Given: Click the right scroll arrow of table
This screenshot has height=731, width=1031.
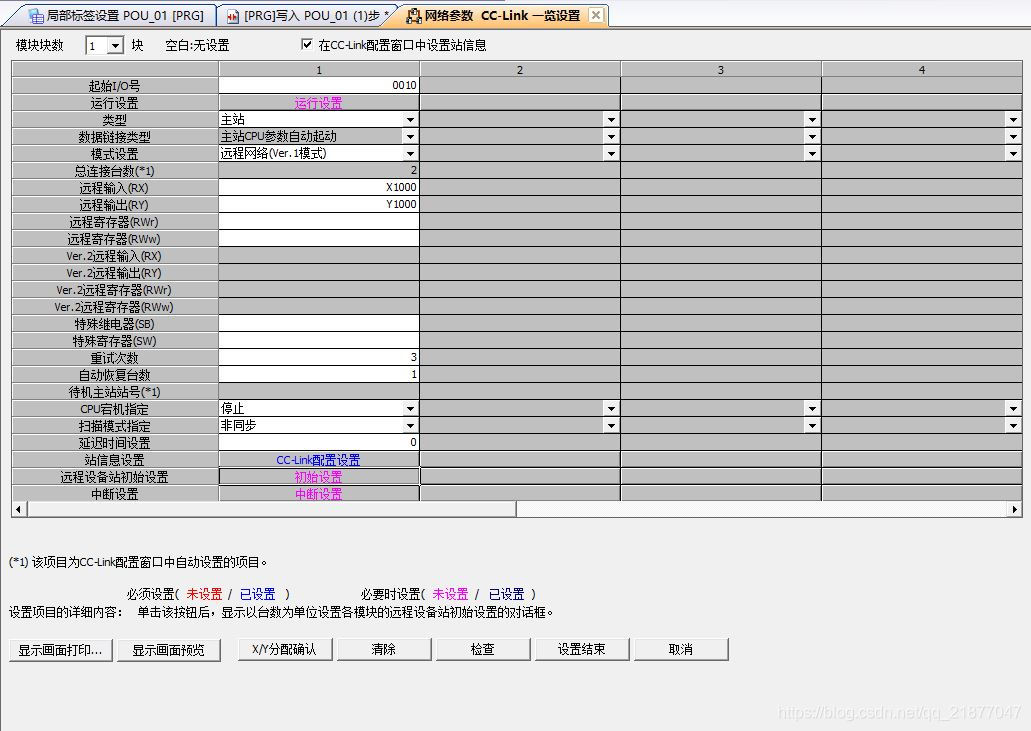Looking at the screenshot, I should tap(1015, 509).
